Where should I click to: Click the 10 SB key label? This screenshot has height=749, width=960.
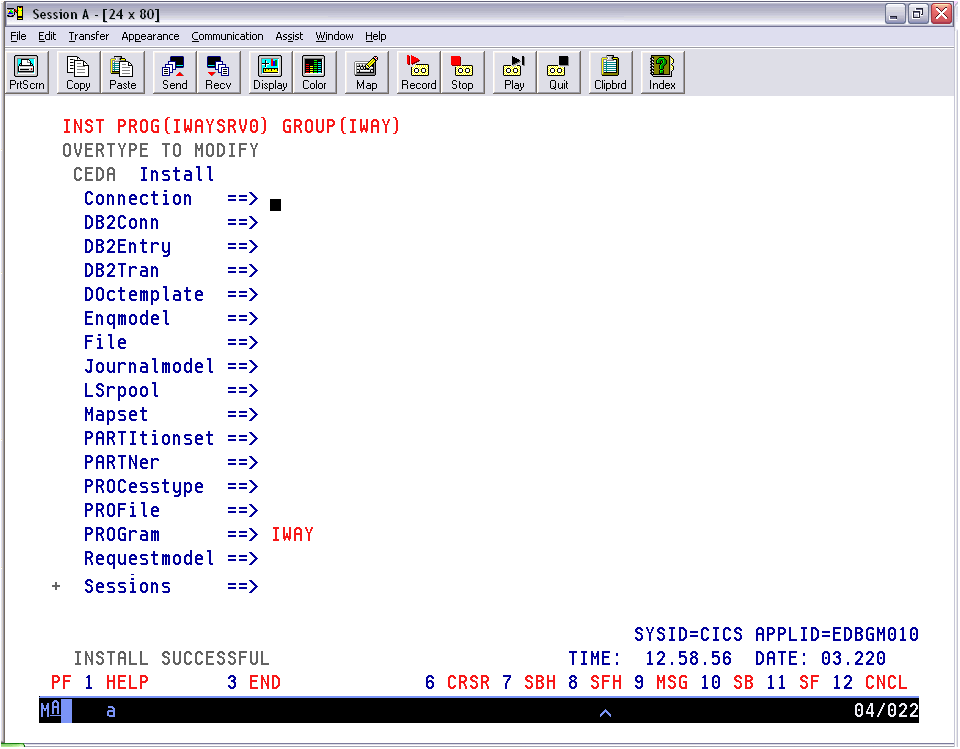coord(727,683)
